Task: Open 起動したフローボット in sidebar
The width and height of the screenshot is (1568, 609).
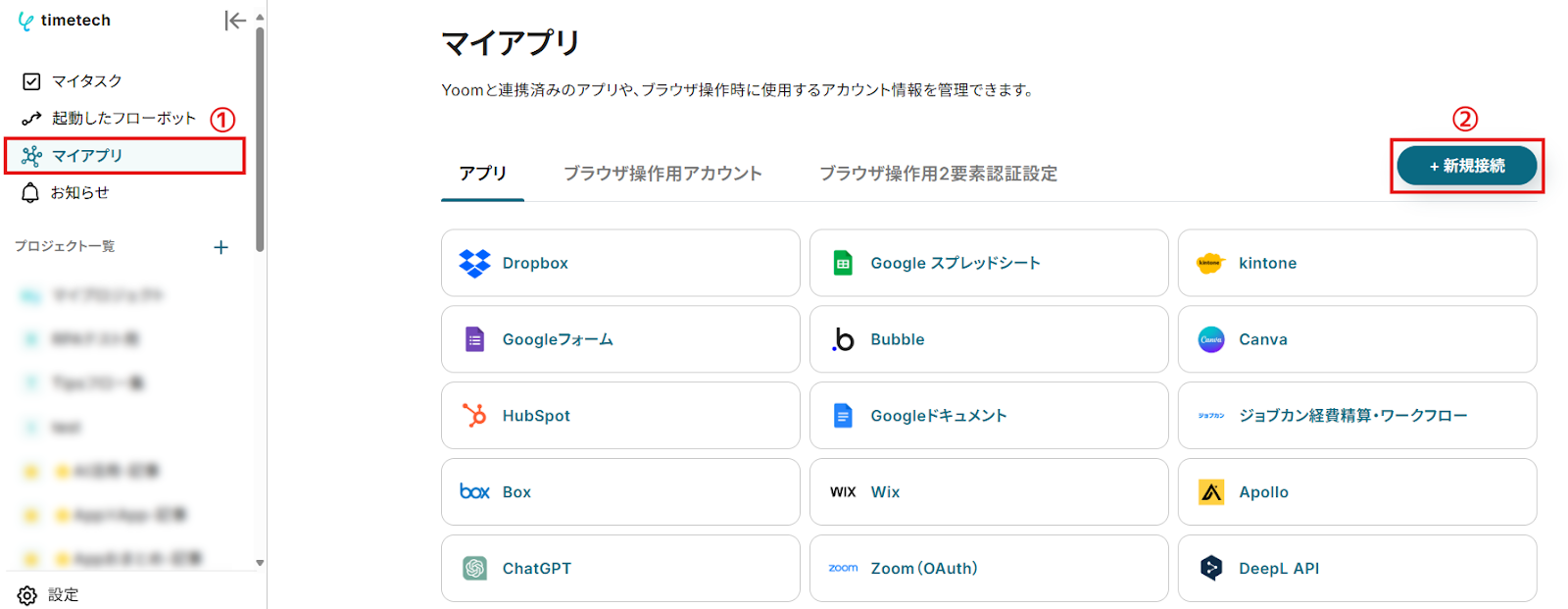Action: click(123, 119)
